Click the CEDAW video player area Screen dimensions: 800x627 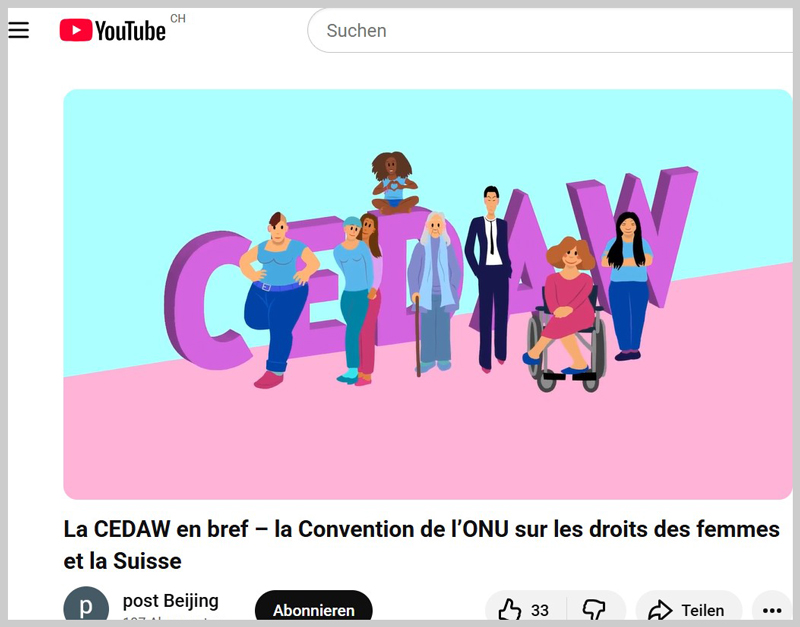428,294
